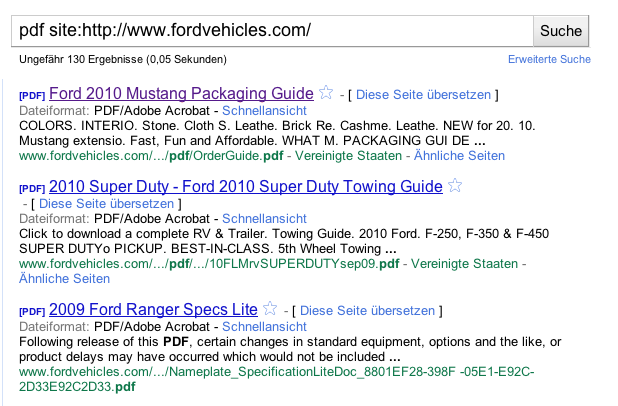
Task: Open 2009 Ford Ranger Specs Lite link
Action: point(153,309)
